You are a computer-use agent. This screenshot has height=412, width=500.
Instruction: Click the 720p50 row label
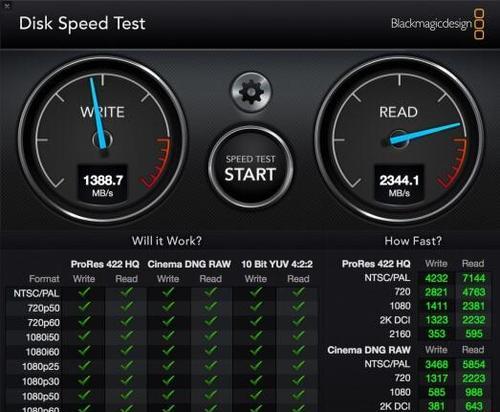click(44, 308)
